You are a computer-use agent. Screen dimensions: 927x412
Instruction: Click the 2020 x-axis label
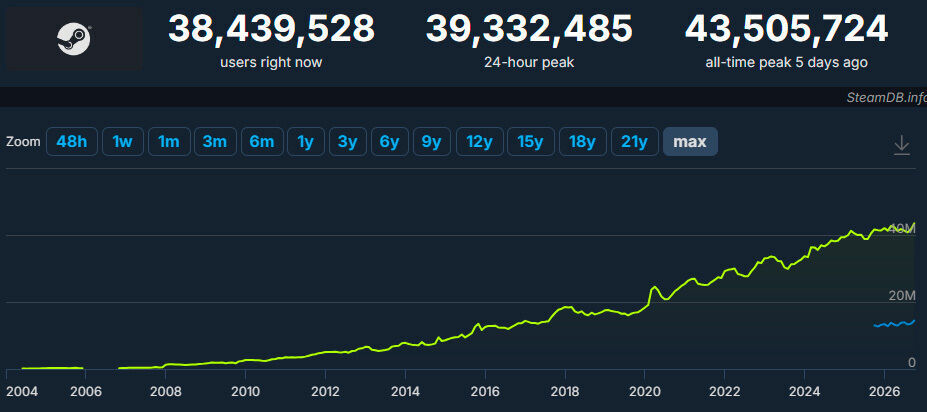(644, 391)
